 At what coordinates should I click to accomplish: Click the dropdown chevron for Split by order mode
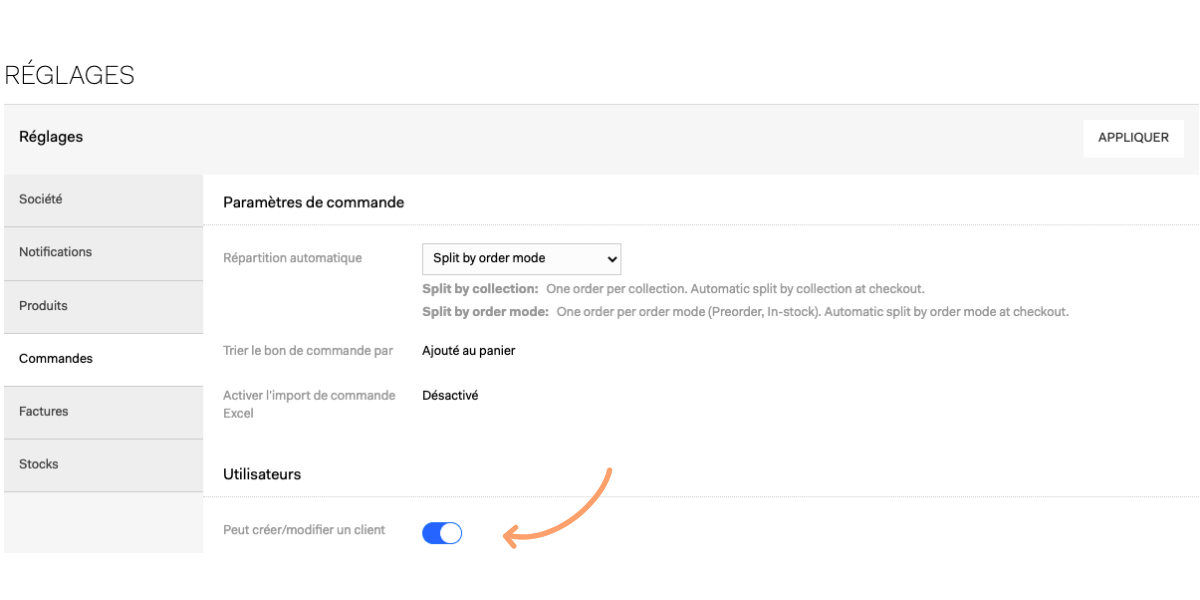pyautogui.click(x=612, y=259)
